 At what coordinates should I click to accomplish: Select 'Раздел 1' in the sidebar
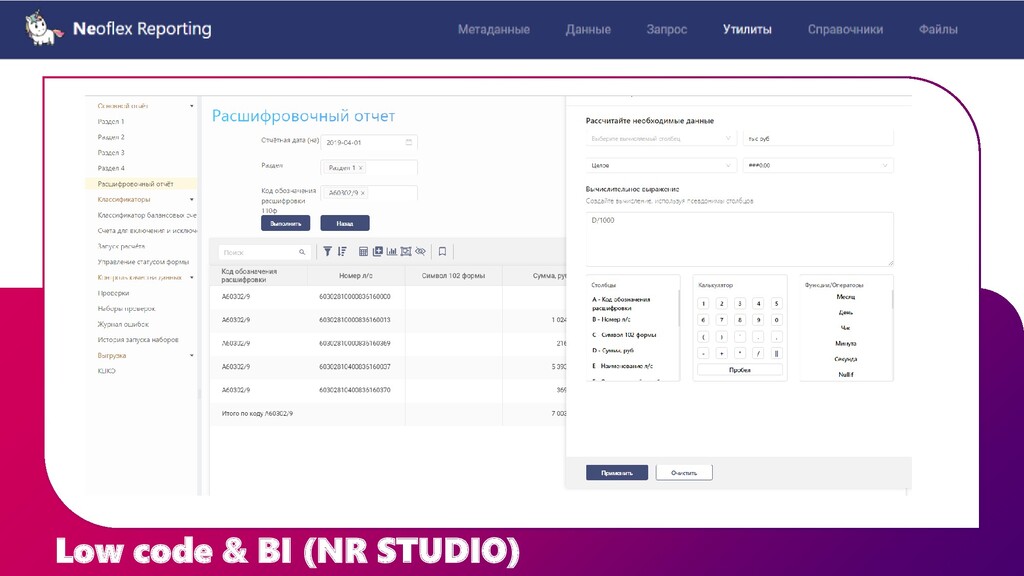(110, 121)
